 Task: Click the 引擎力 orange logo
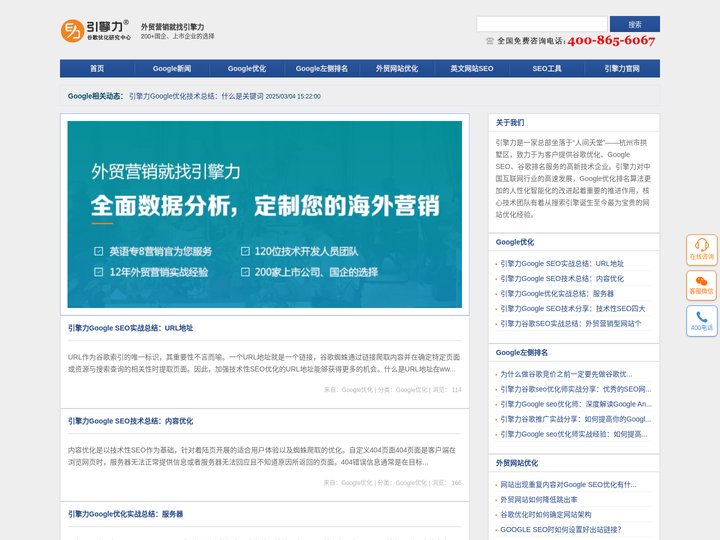click(x=96, y=30)
